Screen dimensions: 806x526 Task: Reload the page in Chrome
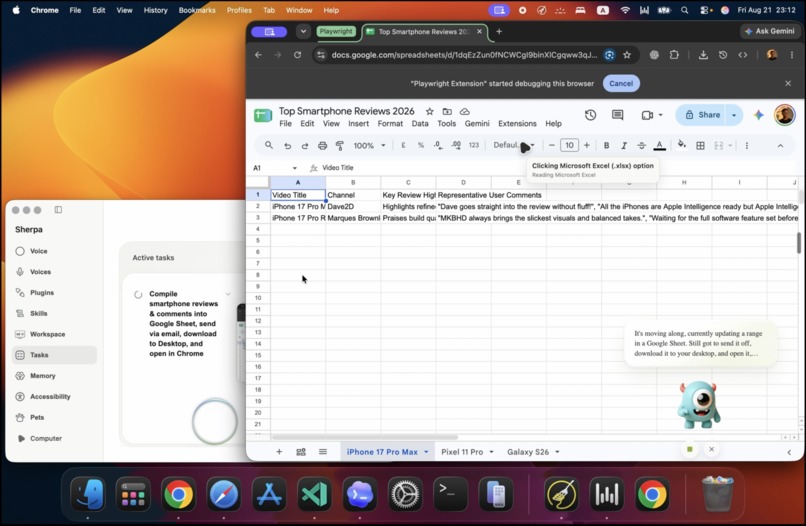tap(297, 55)
